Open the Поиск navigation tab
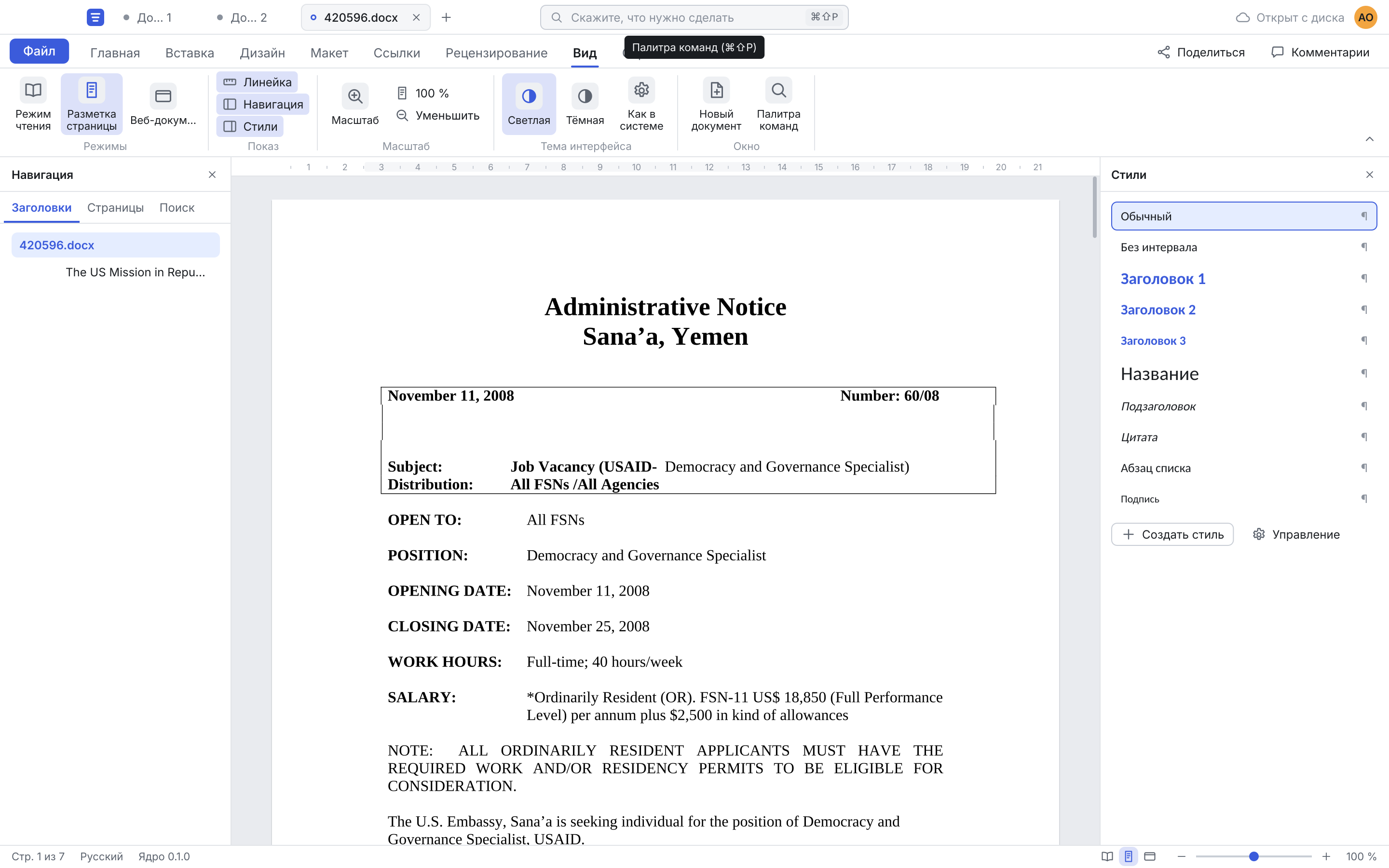 pos(177,207)
